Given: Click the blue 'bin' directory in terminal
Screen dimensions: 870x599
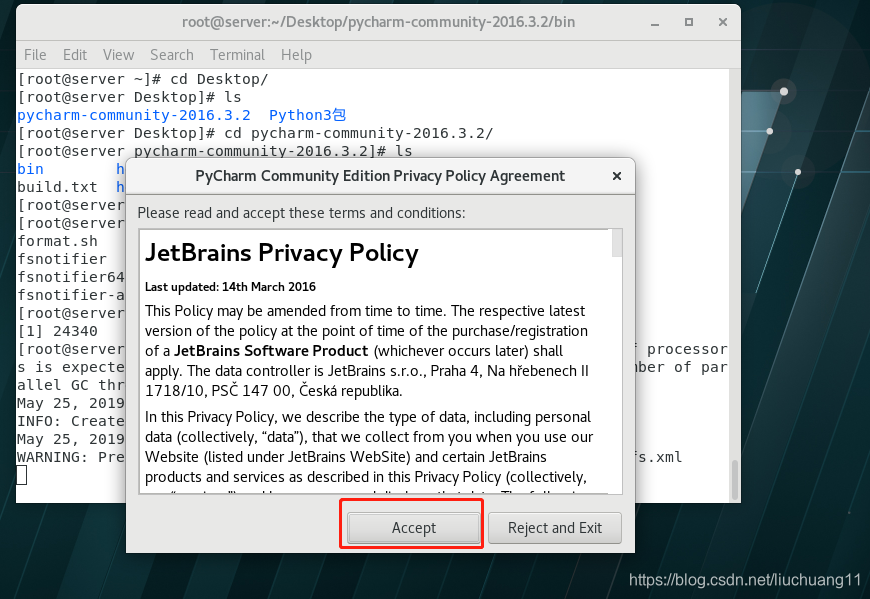Looking at the screenshot, I should point(31,169).
